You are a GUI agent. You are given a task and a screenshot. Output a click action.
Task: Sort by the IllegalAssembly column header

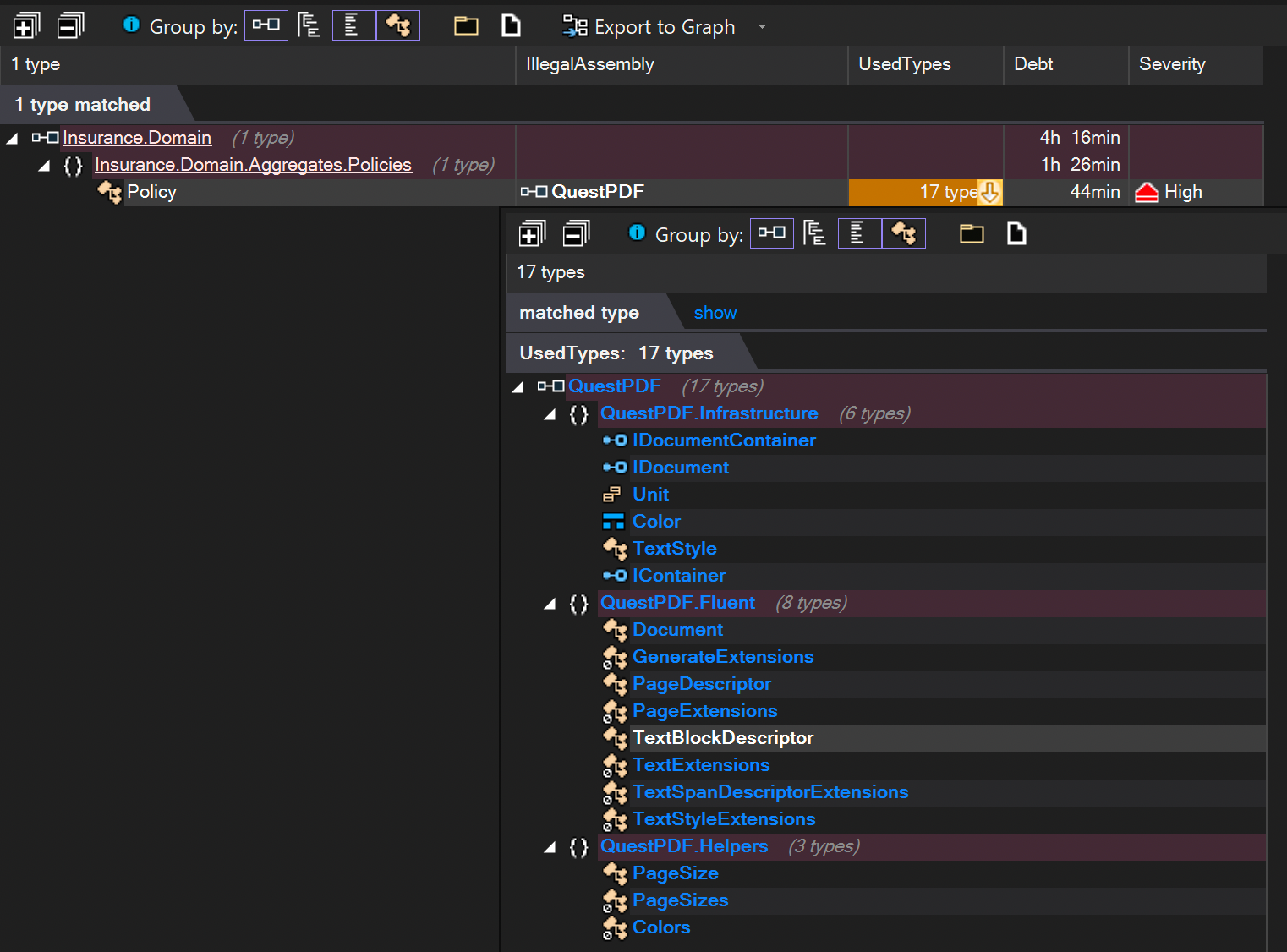coord(682,64)
